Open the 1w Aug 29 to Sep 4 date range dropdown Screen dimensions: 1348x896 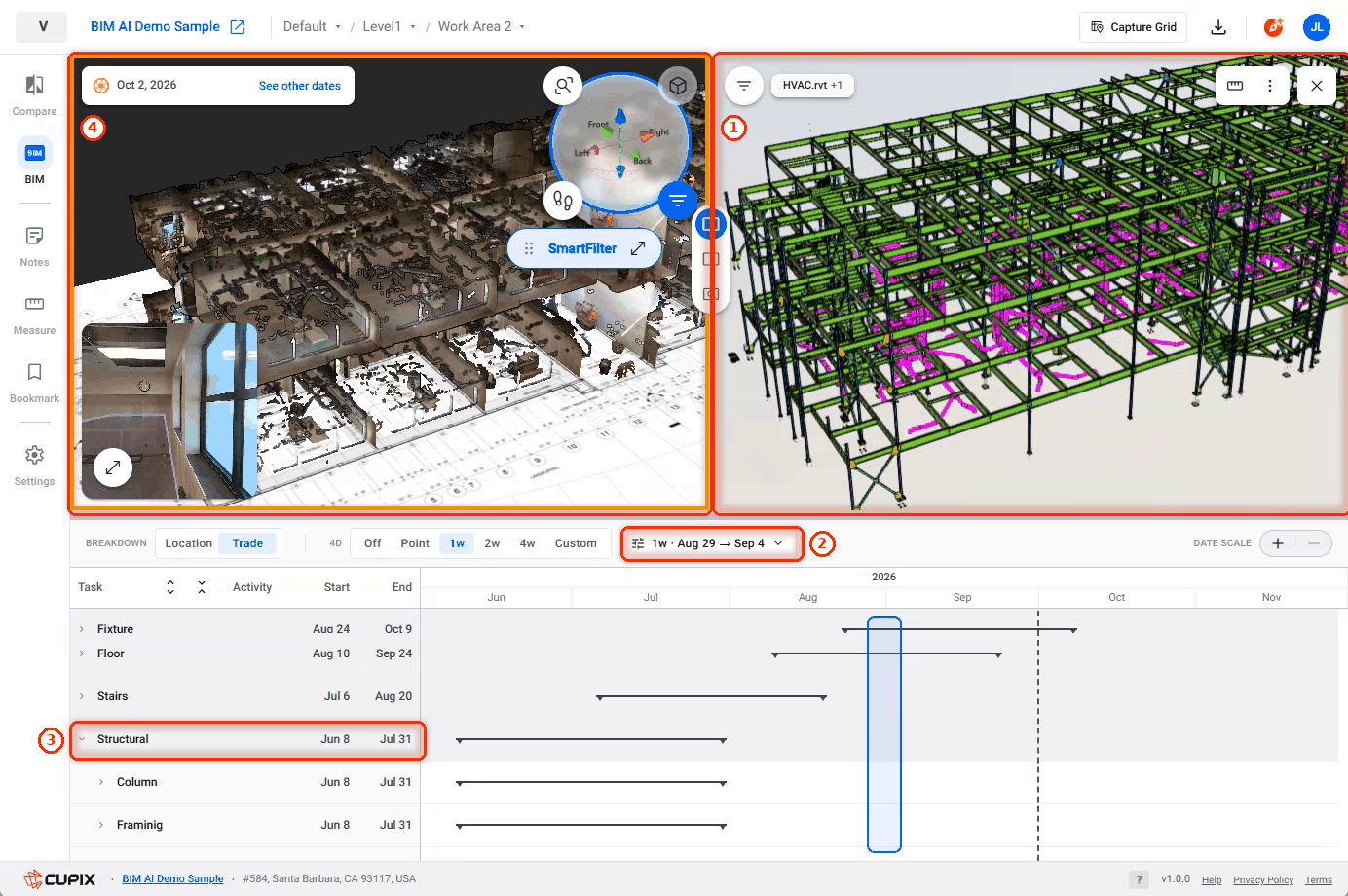click(x=713, y=543)
